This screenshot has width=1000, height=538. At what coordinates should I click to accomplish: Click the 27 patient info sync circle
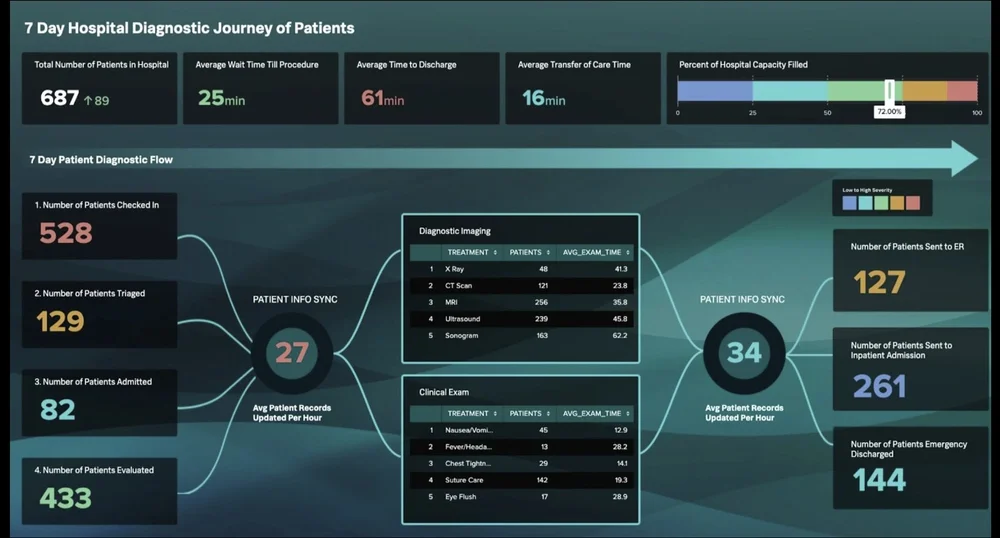pyautogui.click(x=292, y=353)
